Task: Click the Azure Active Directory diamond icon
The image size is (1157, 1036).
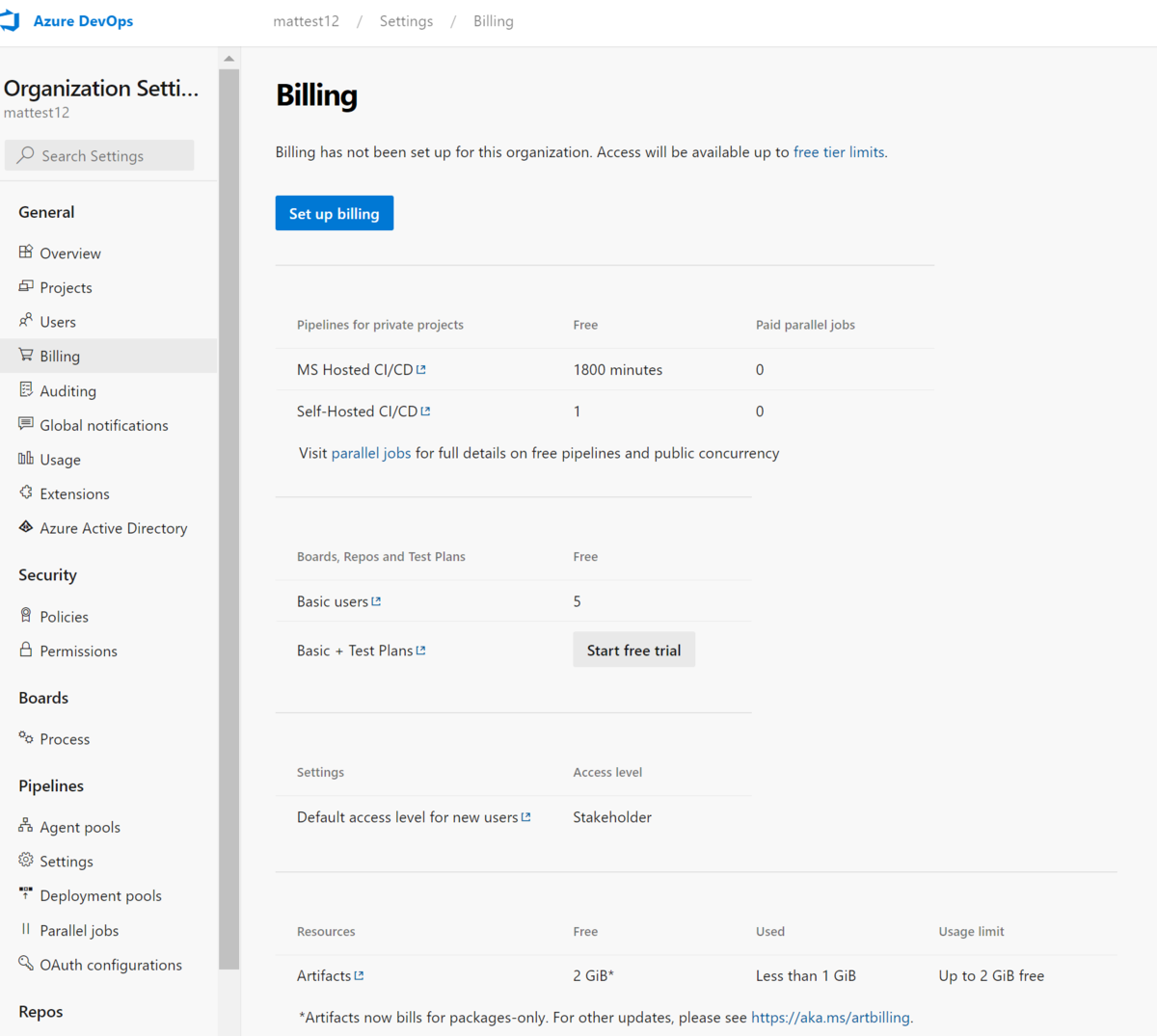Action: coord(26,526)
